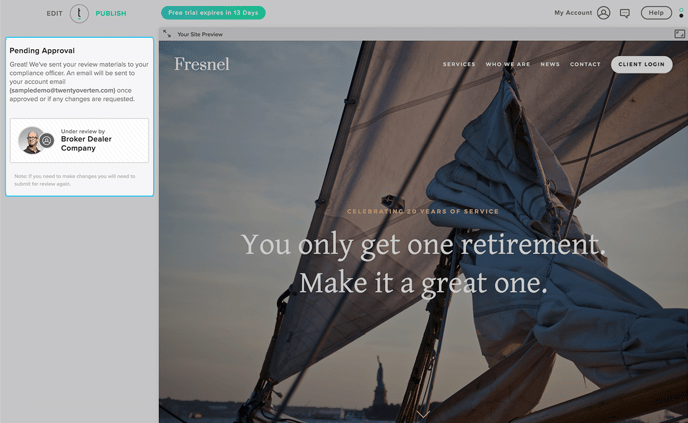The image size is (688, 423).
Task: Switch to the PUBLISH tab
Action: tap(111, 14)
